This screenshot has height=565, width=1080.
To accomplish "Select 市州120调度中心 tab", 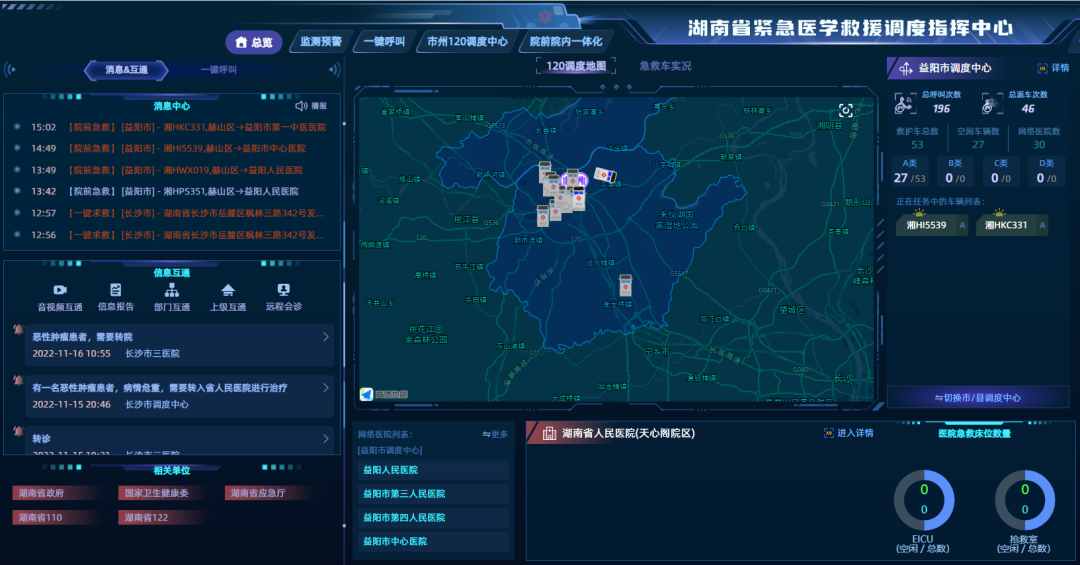I will pyautogui.click(x=467, y=41).
